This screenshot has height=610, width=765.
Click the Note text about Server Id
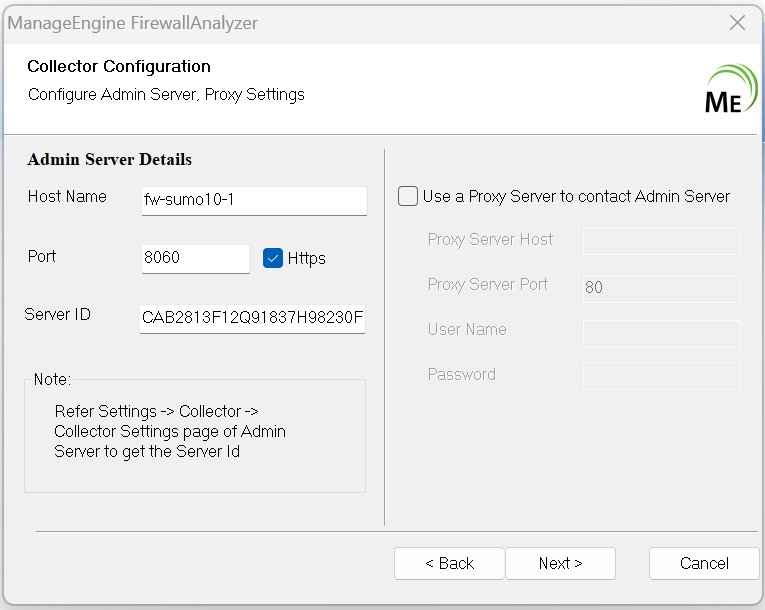pyautogui.click(x=170, y=431)
